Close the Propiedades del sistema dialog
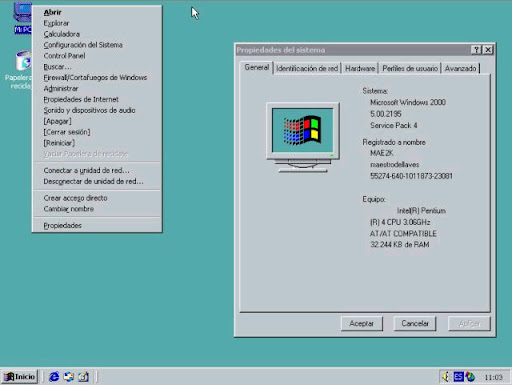The image size is (512, 385). coord(488,50)
